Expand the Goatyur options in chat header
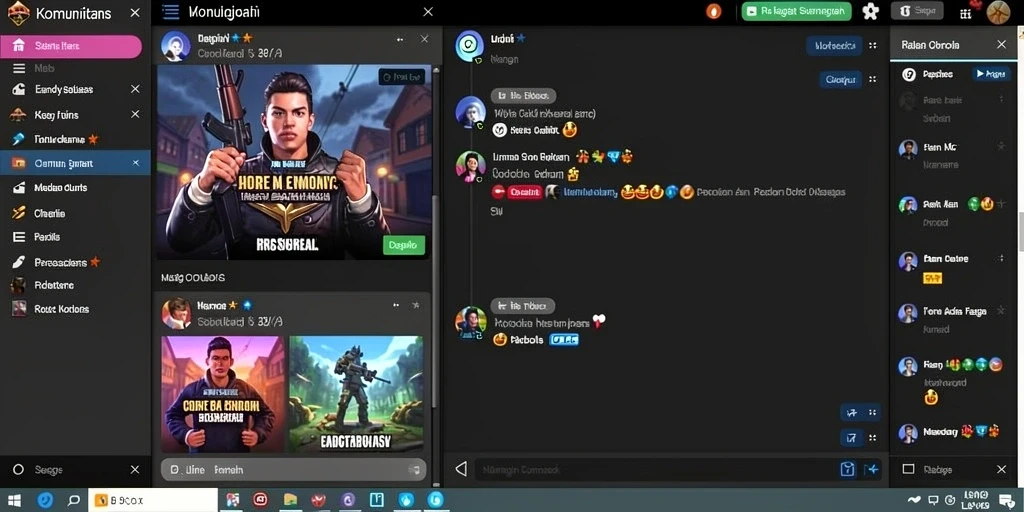Image resolution: width=1024 pixels, height=512 pixels. pyautogui.click(x=872, y=80)
